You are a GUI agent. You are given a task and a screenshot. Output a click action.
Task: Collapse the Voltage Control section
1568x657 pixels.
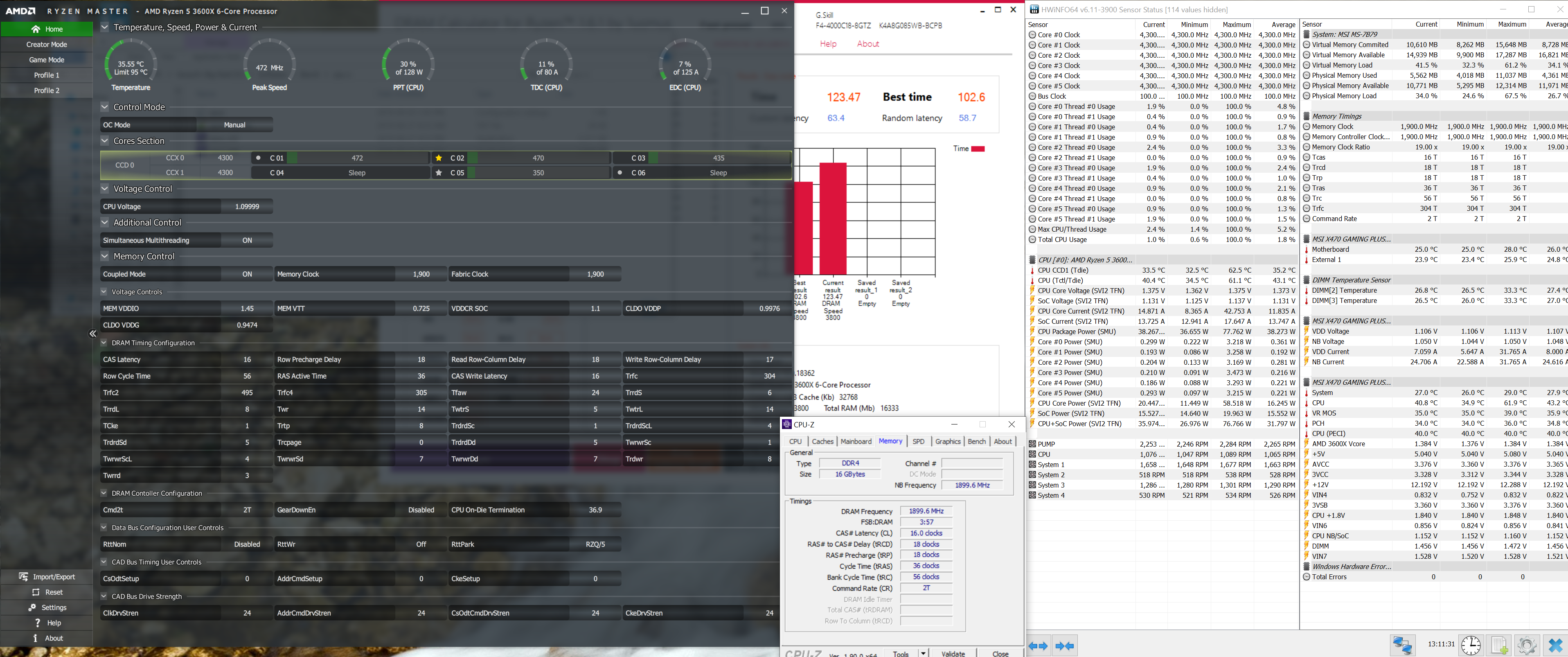click(x=105, y=189)
